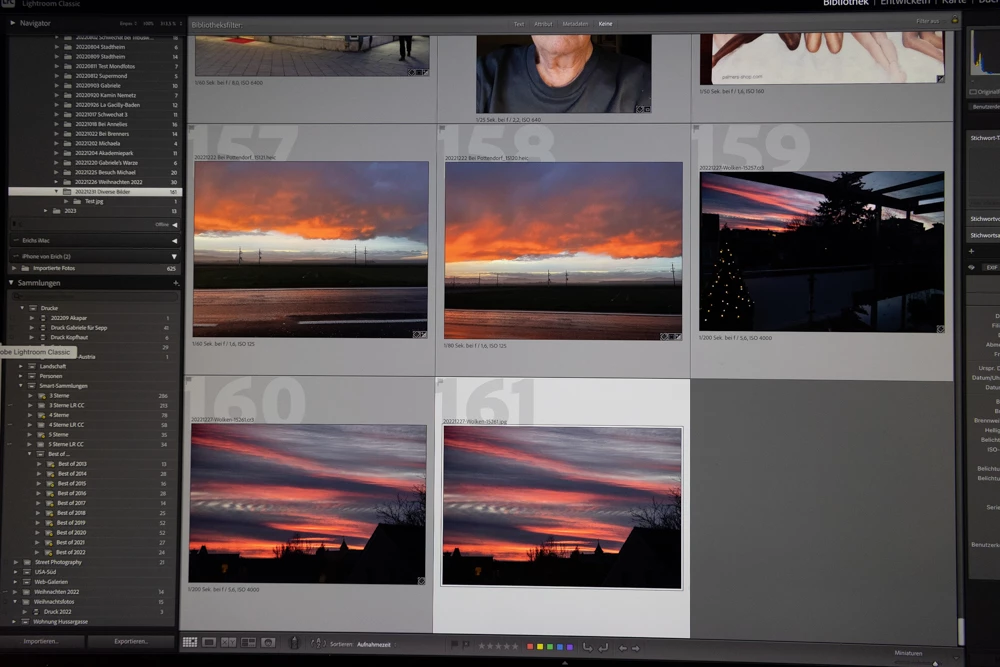The image size is (1000, 667).
Task: Open the Weihnachten 2022 collection
Action: (56, 592)
